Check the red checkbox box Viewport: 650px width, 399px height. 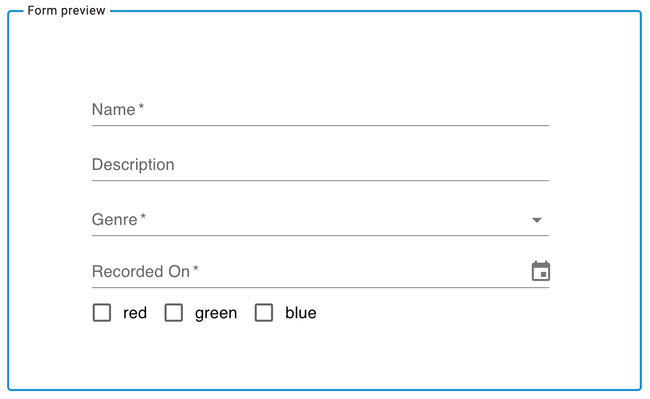point(102,312)
